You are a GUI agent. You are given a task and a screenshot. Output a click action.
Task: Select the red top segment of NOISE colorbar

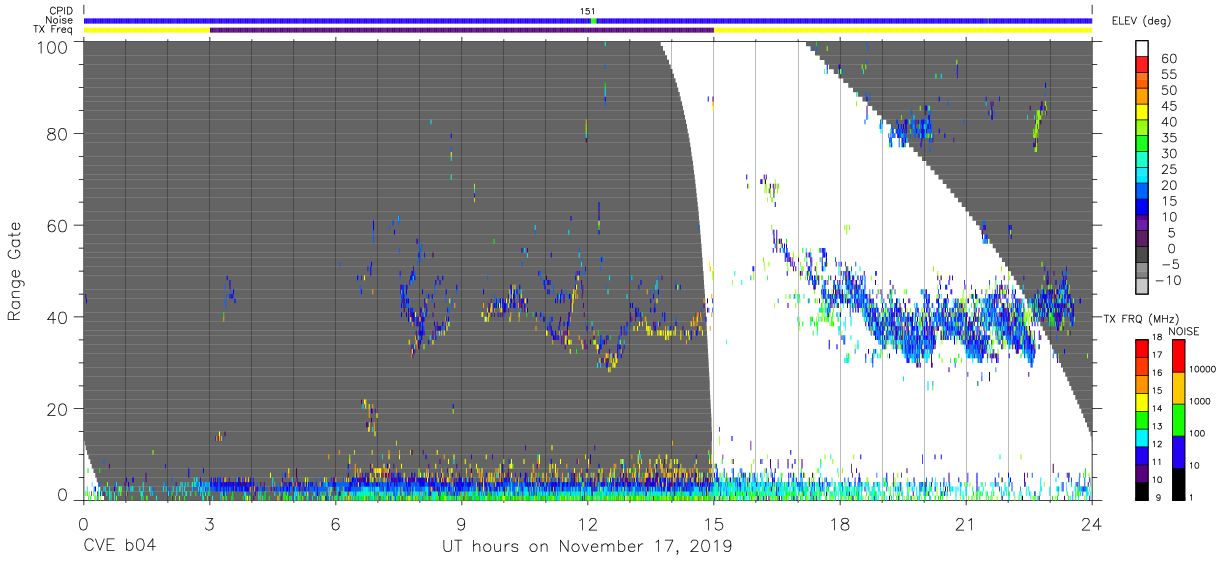point(1179,356)
